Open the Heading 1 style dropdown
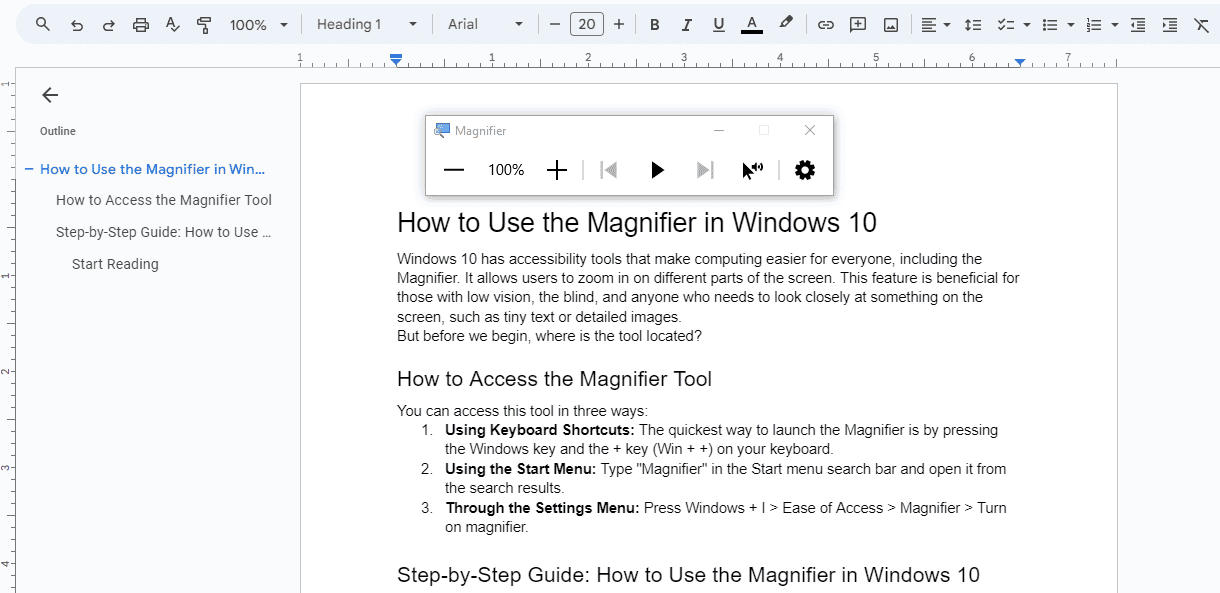The height and width of the screenshot is (593, 1220). pos(366,25)
